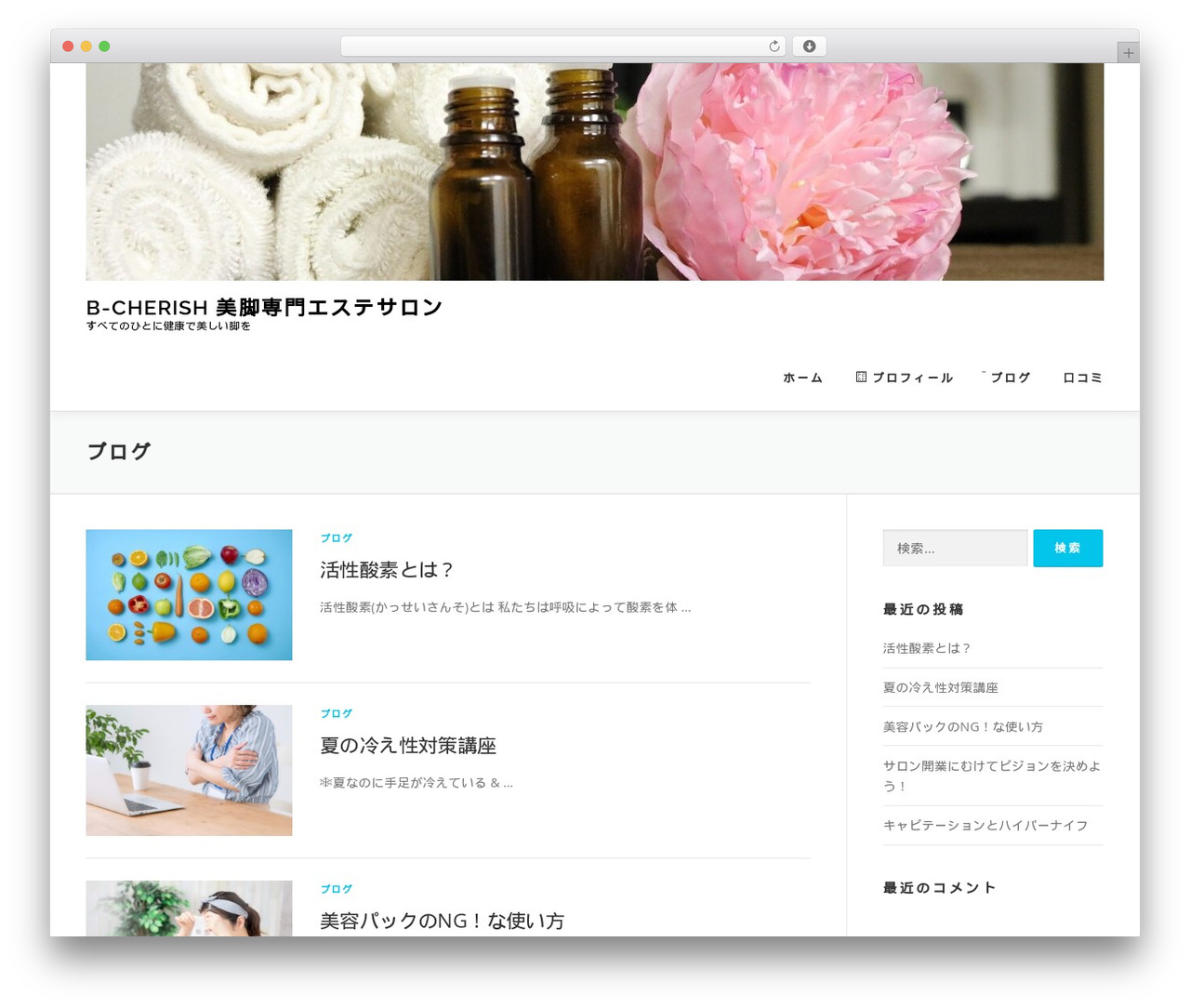The image size is (1190, 1008).
Task: Click ブログ category label above 夏の冷え性対策講座
Action: click(337, 714)
